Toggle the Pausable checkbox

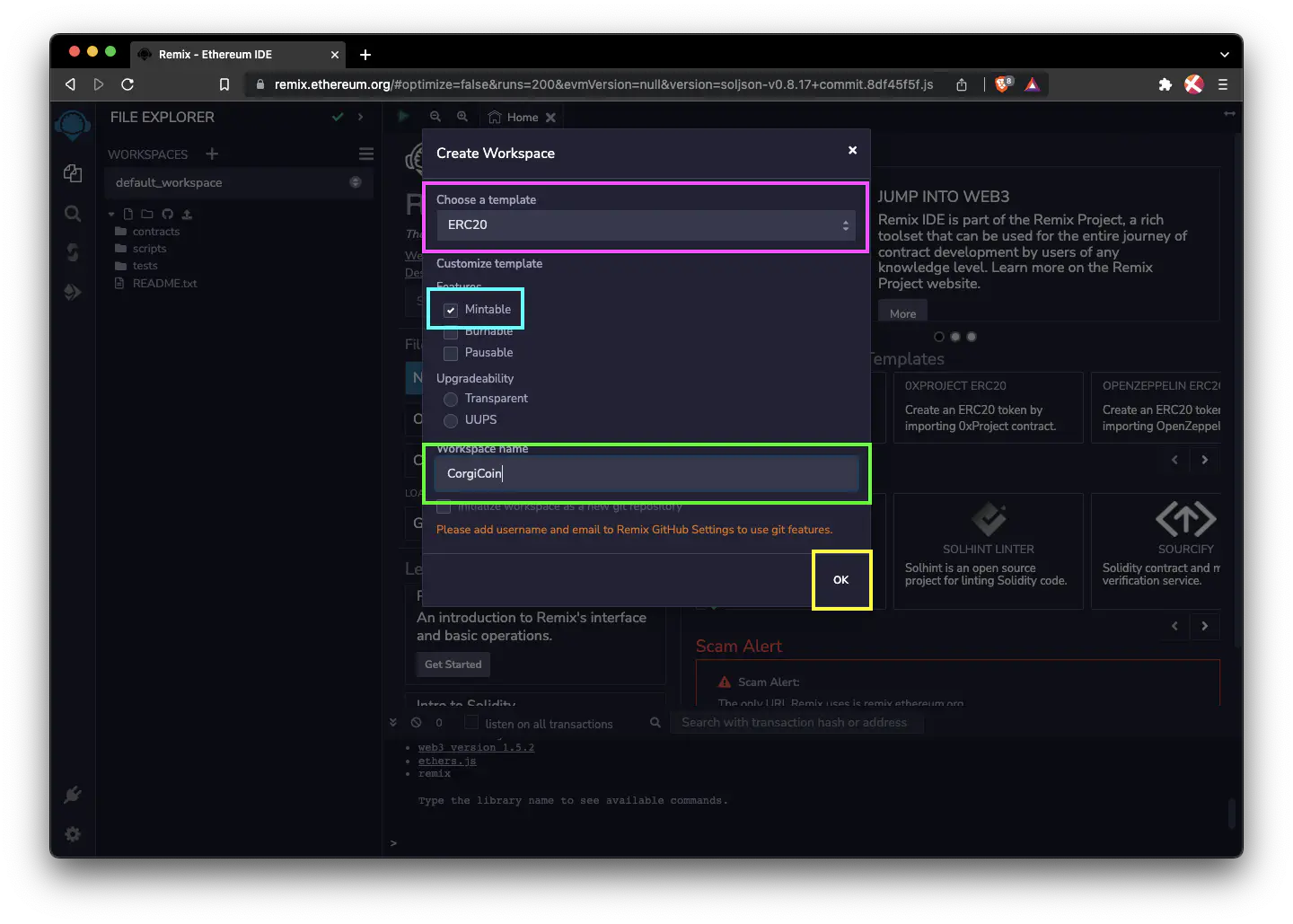(451, 353)
